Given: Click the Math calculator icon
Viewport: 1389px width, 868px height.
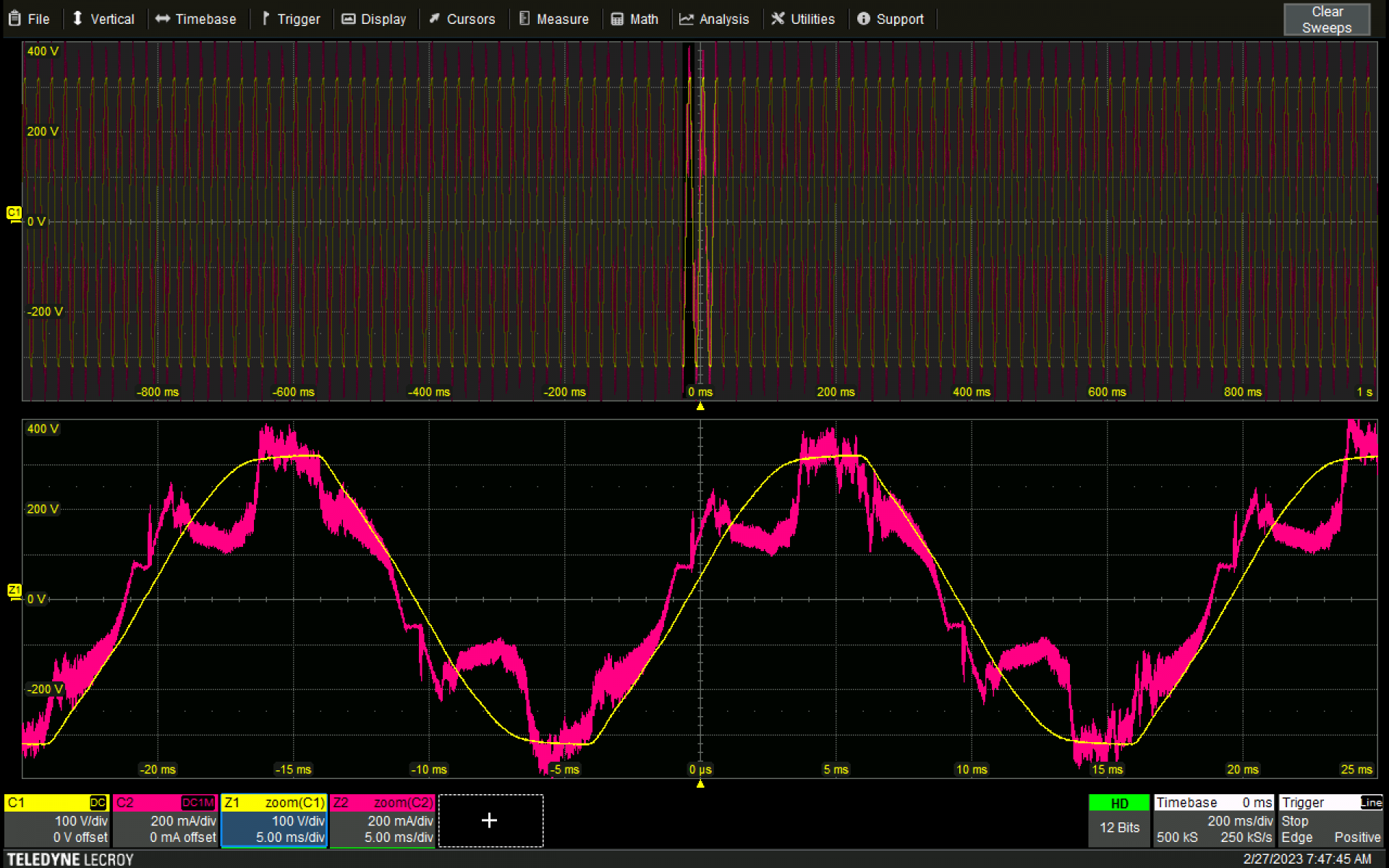Looking at the screenshot, I should pyautogui.click(x=617, y=19).
